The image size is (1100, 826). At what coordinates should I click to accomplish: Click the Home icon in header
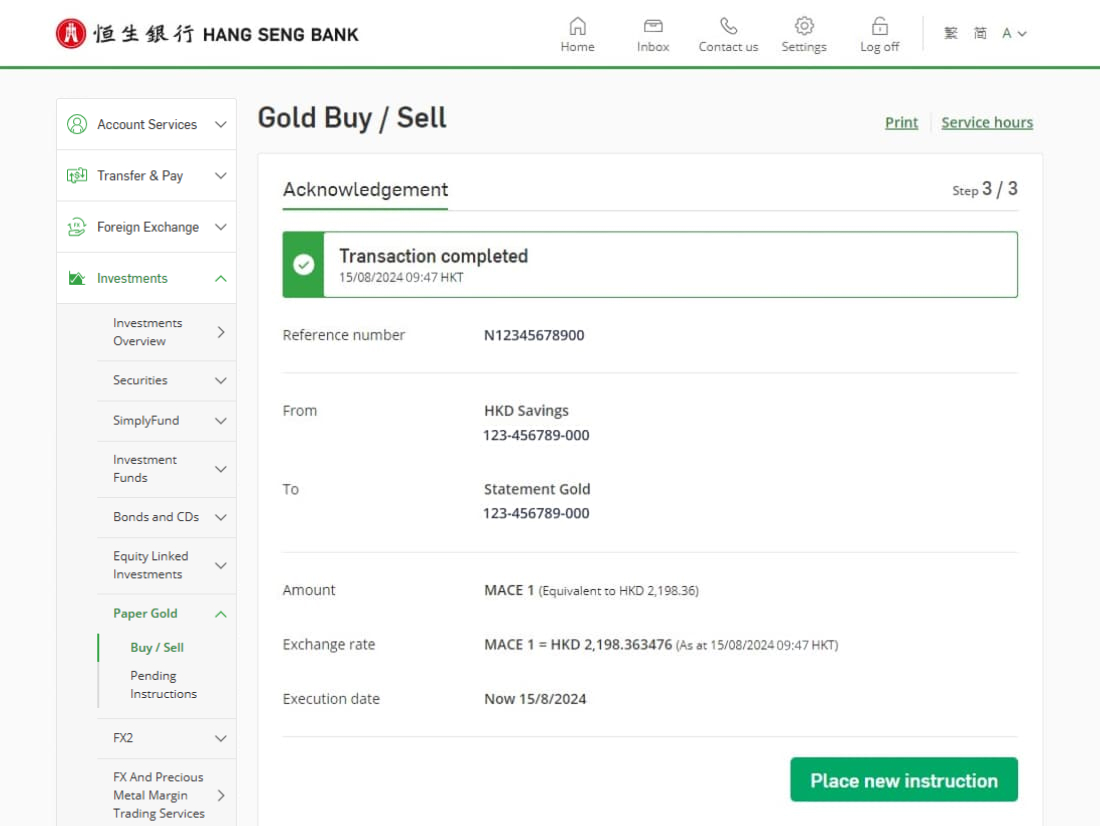tap(577, 26)
